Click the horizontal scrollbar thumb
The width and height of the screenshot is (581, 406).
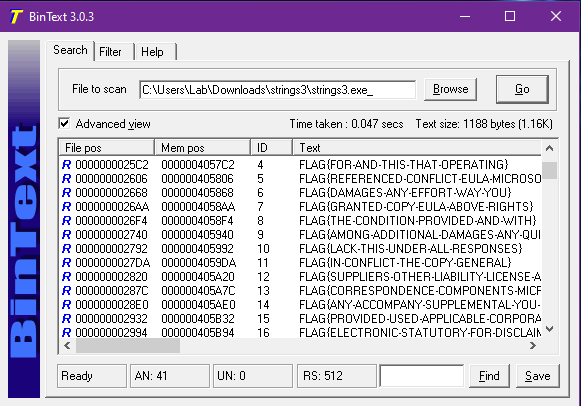128,346
